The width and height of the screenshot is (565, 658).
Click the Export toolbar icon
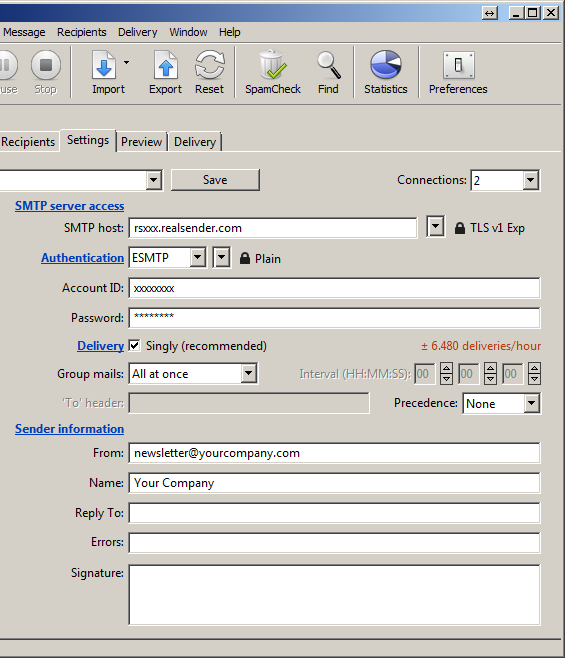[166, 65]
